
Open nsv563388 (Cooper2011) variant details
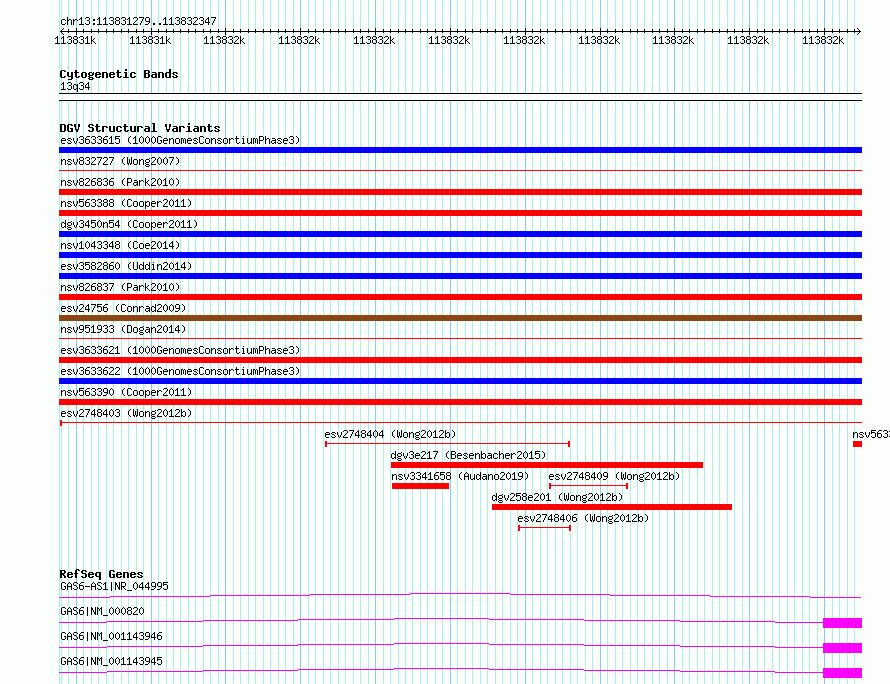click(126, 203)
